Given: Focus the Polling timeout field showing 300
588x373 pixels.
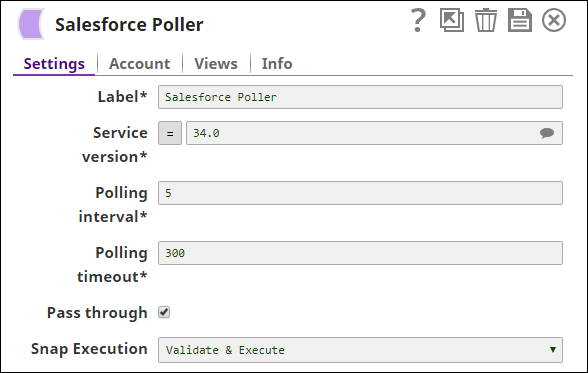Looking at the screenshot, I should click(360, 253).
